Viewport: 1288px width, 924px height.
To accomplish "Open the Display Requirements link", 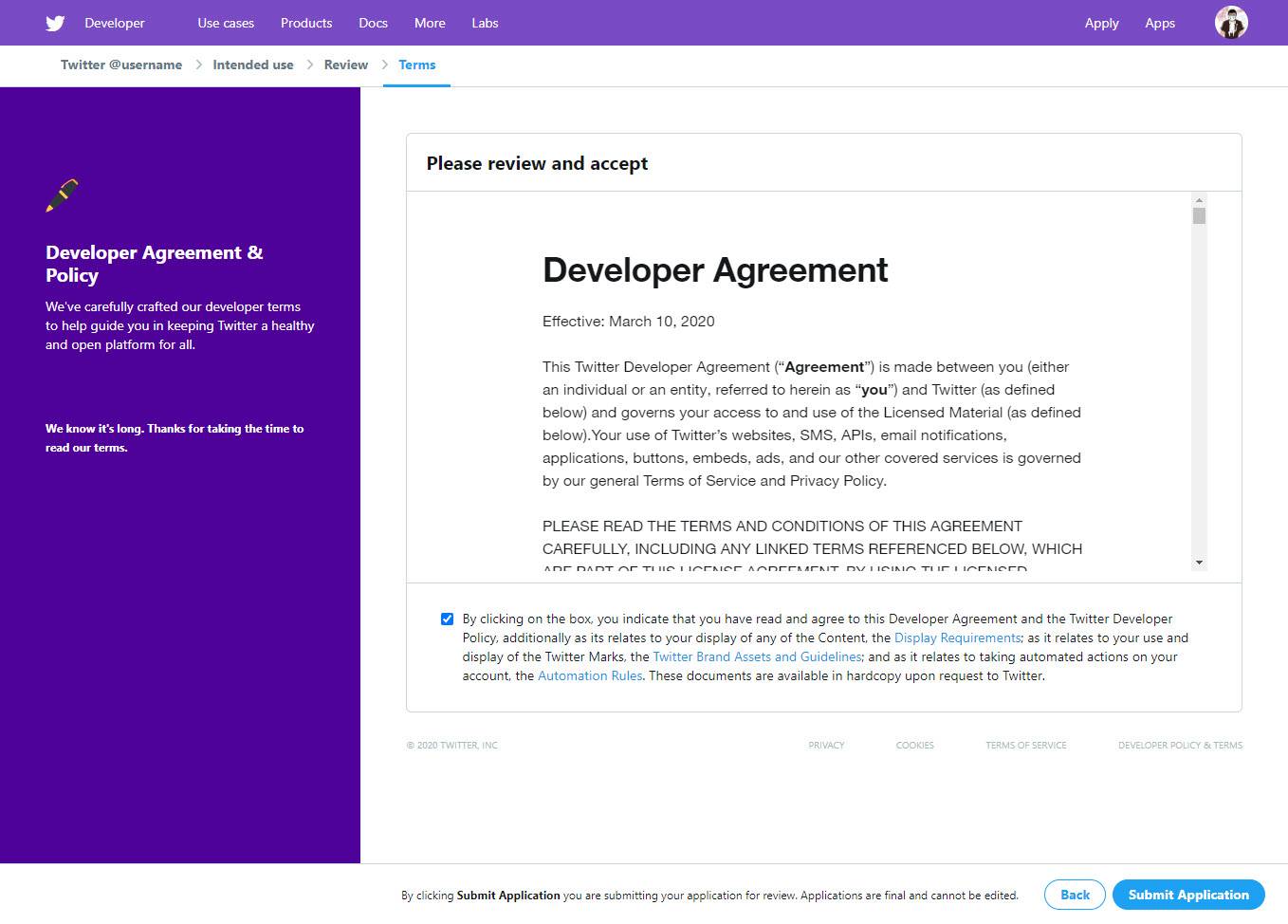I will pos(957,638).
